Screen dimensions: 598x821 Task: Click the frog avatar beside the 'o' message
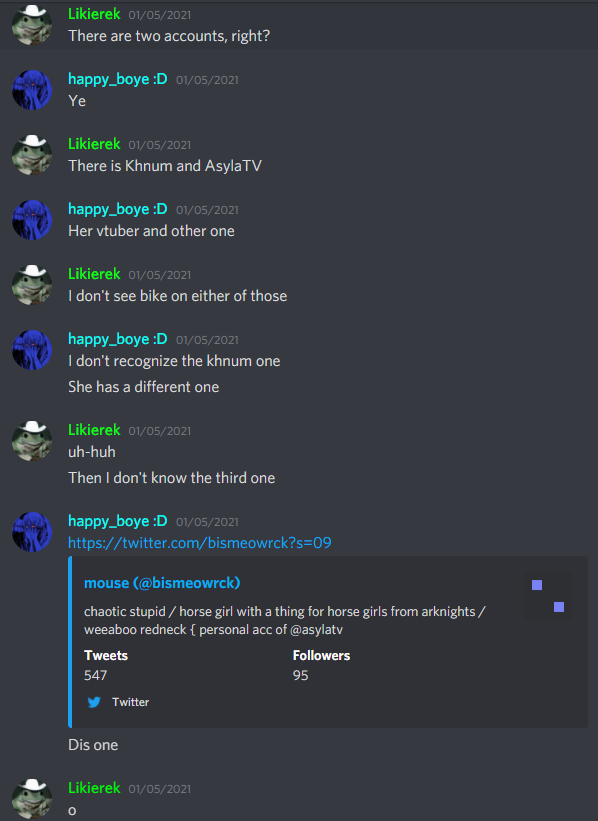click(x=32, y=798)
